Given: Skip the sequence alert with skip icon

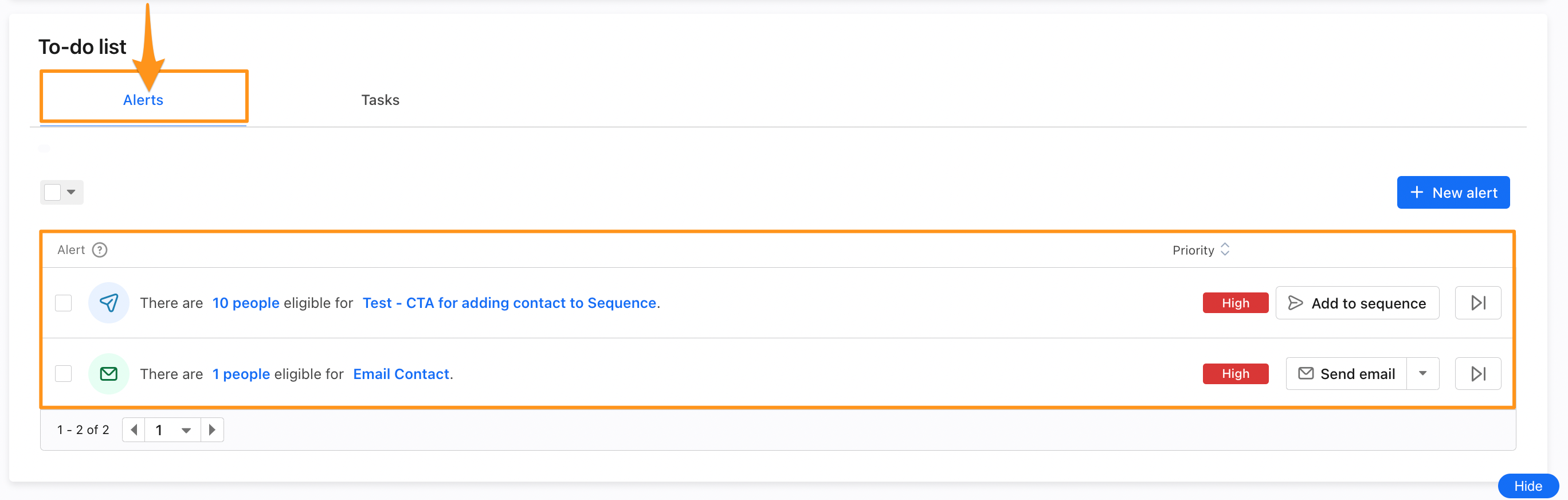Looking at the screenshot, I should coord(1478,303).
